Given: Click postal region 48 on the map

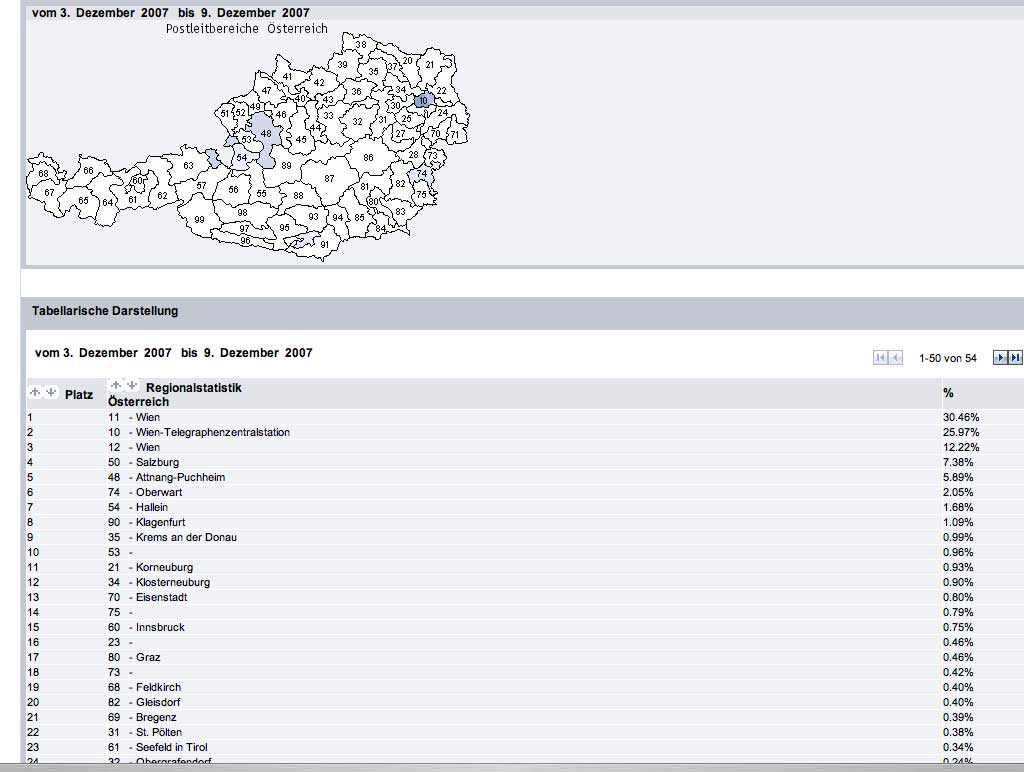Looking at the screenshot, I should point(265,133).
